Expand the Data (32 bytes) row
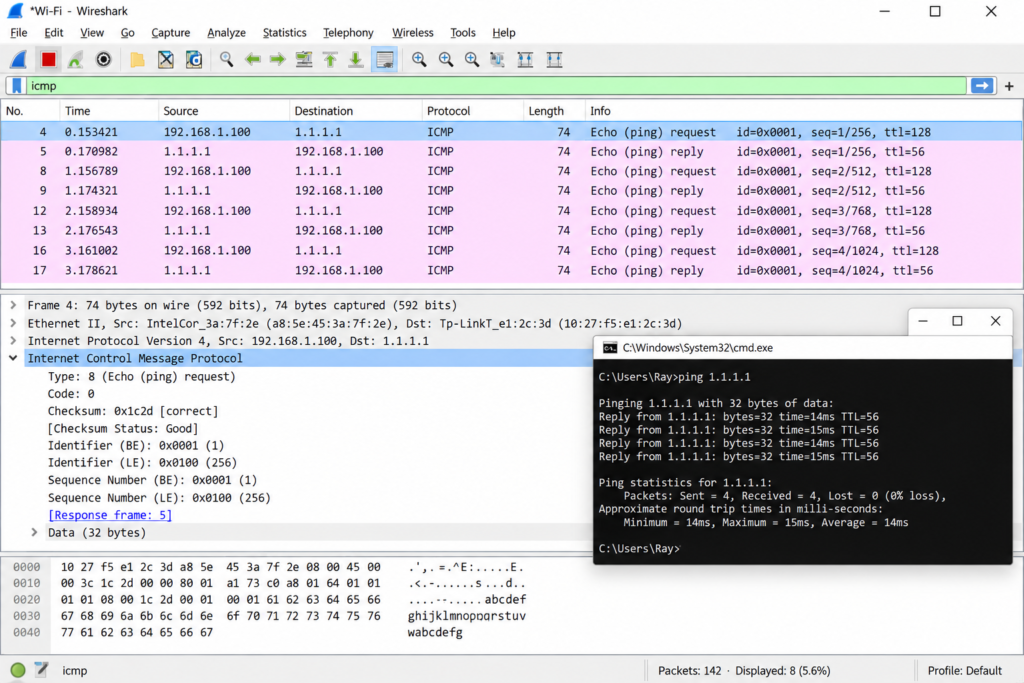Image resolution: width=1024 pixels, height=683 pixels. [x=35, y=532]
